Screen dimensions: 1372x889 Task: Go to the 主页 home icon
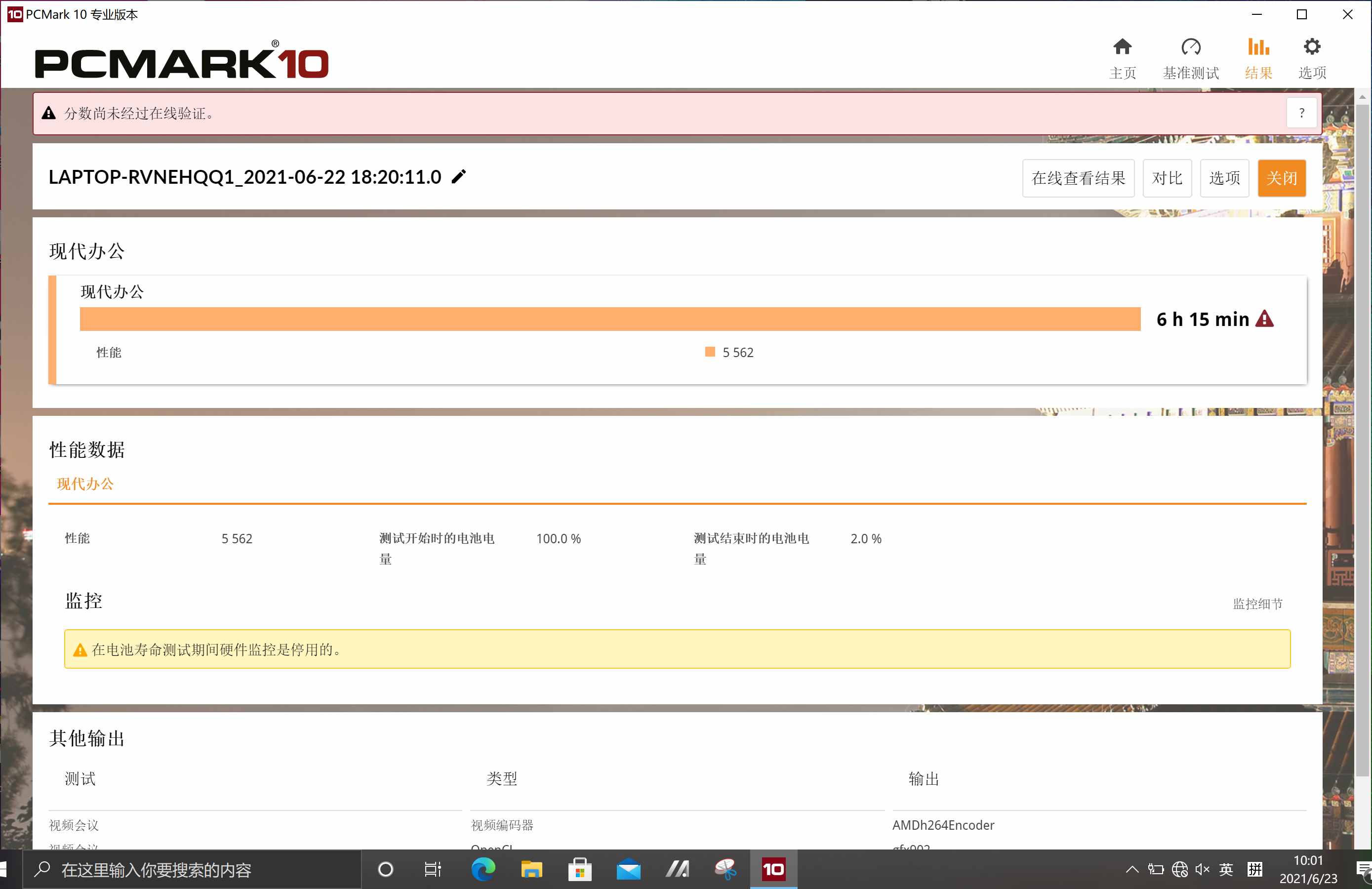click(1122, 46)
